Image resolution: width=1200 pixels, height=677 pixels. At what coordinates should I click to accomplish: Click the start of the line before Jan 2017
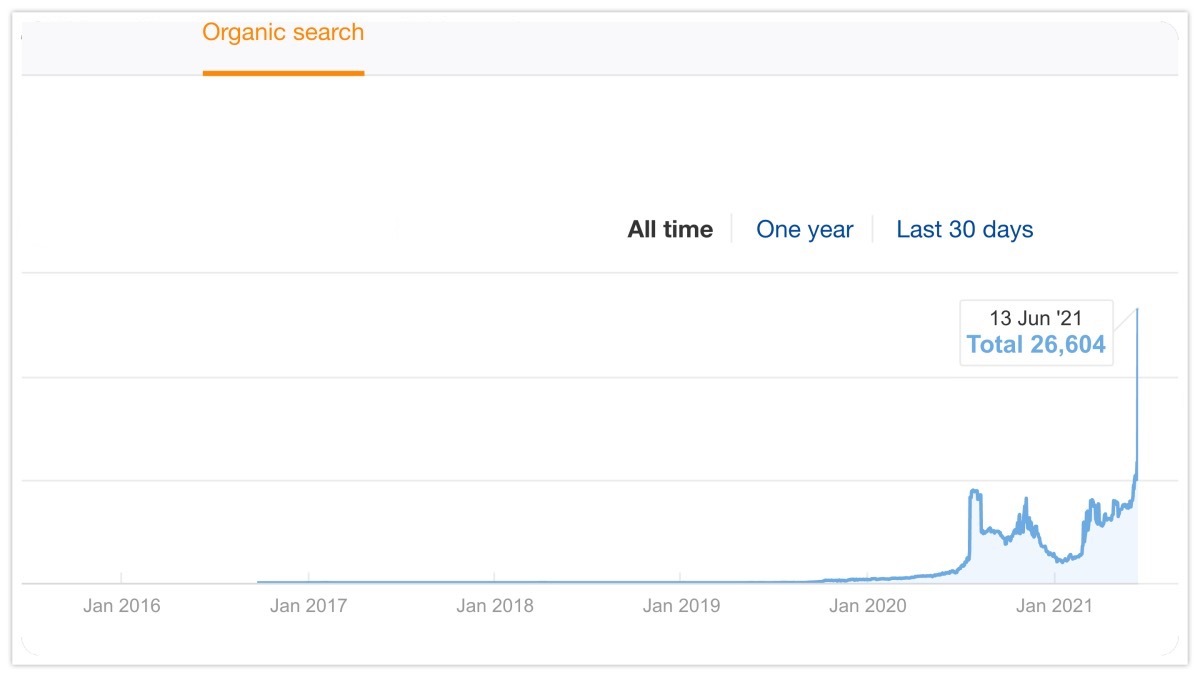[260, 581]
